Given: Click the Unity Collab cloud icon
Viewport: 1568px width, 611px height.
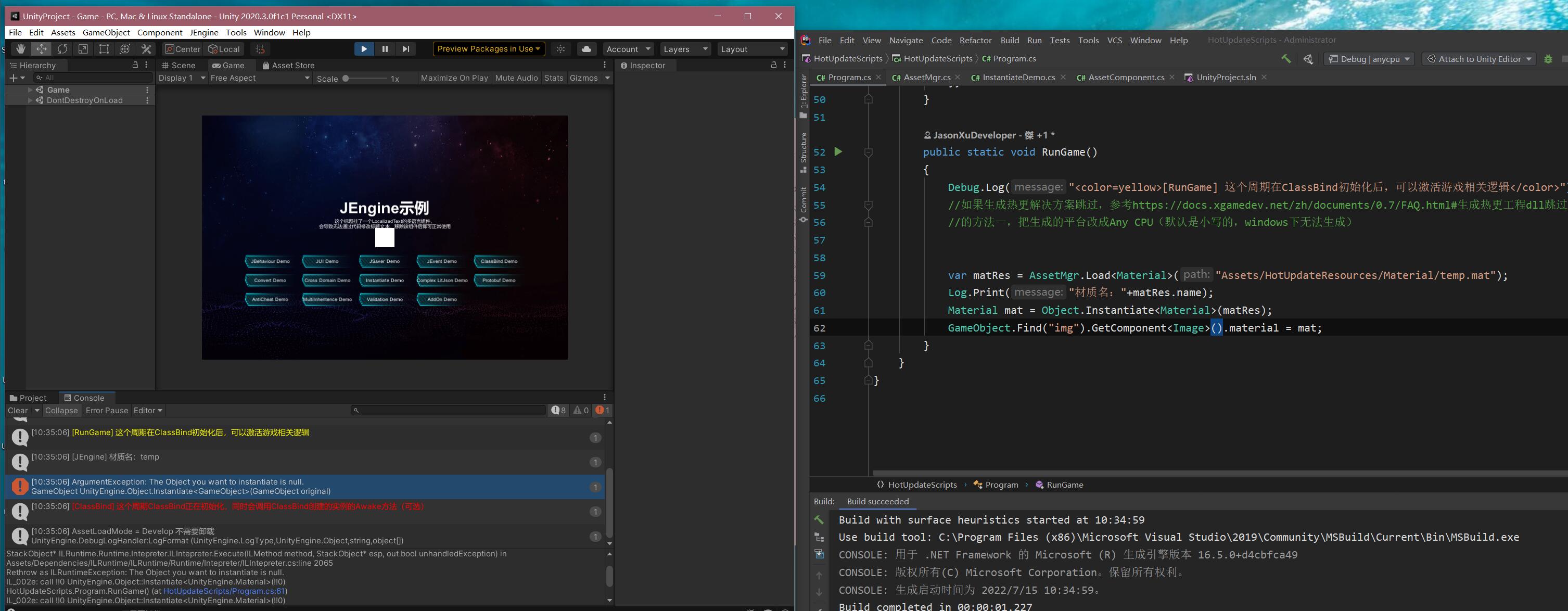Looking at the screenshot, I should coord(586,49).
